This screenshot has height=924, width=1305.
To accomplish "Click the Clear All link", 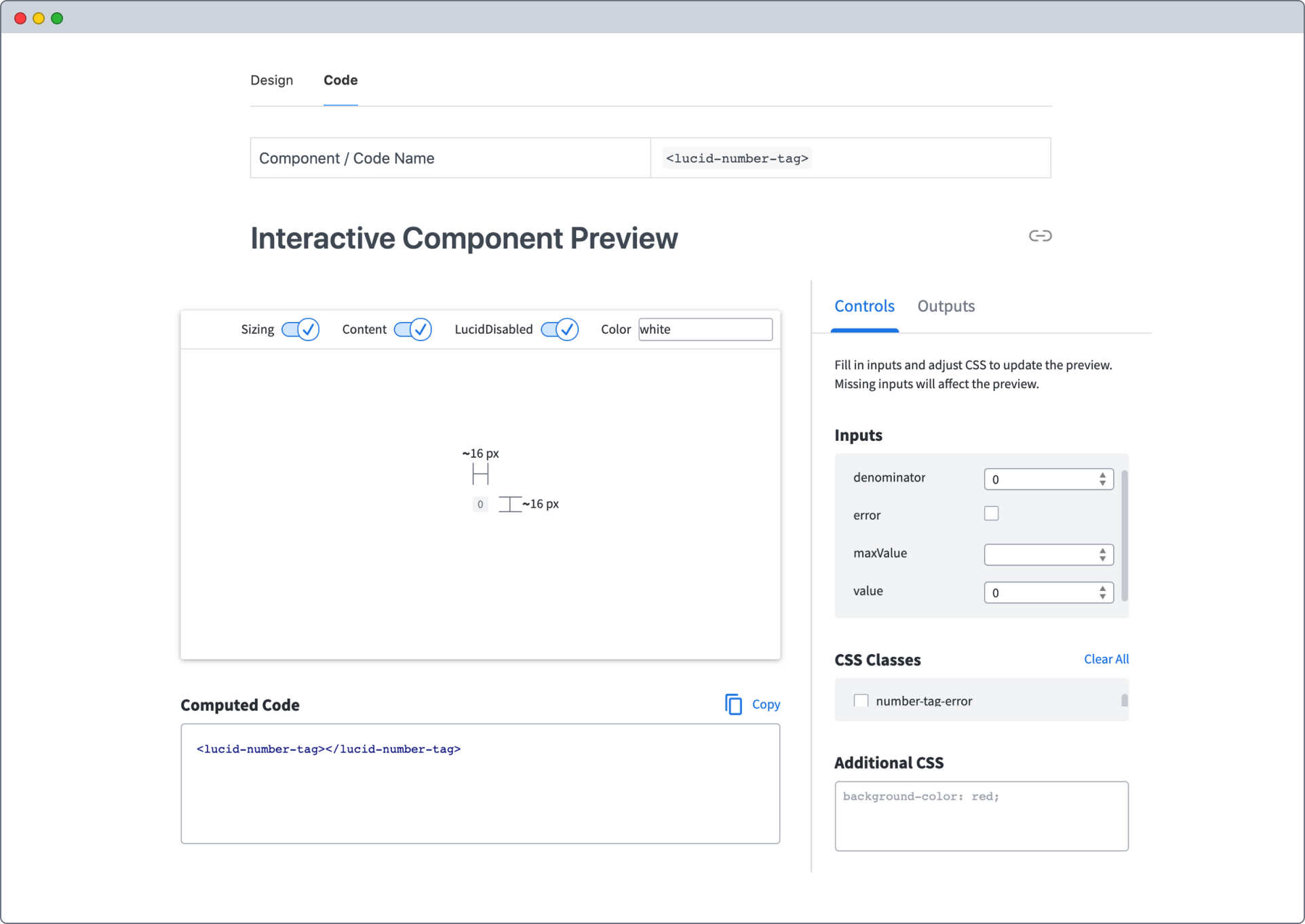I will click(x=1106, y=659).
